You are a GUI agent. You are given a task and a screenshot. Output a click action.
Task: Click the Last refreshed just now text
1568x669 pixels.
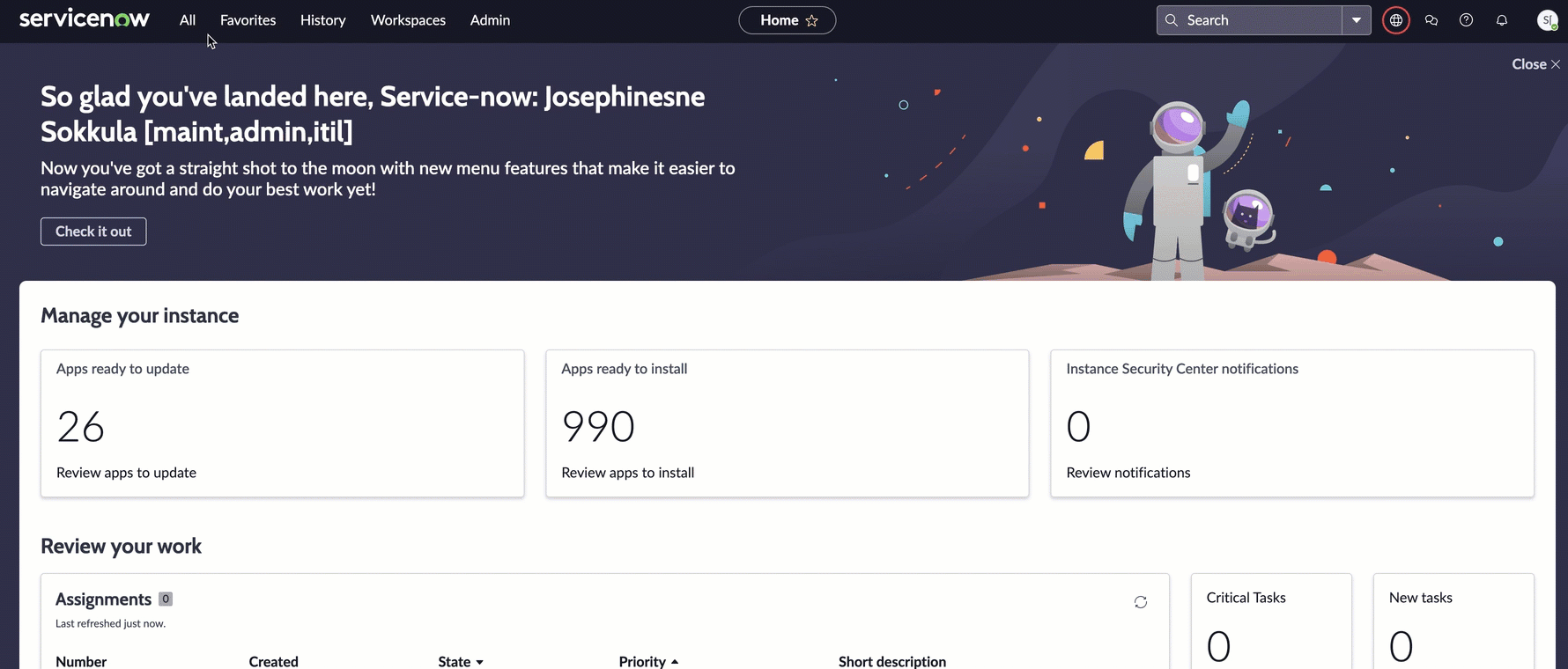coord(110,623)
